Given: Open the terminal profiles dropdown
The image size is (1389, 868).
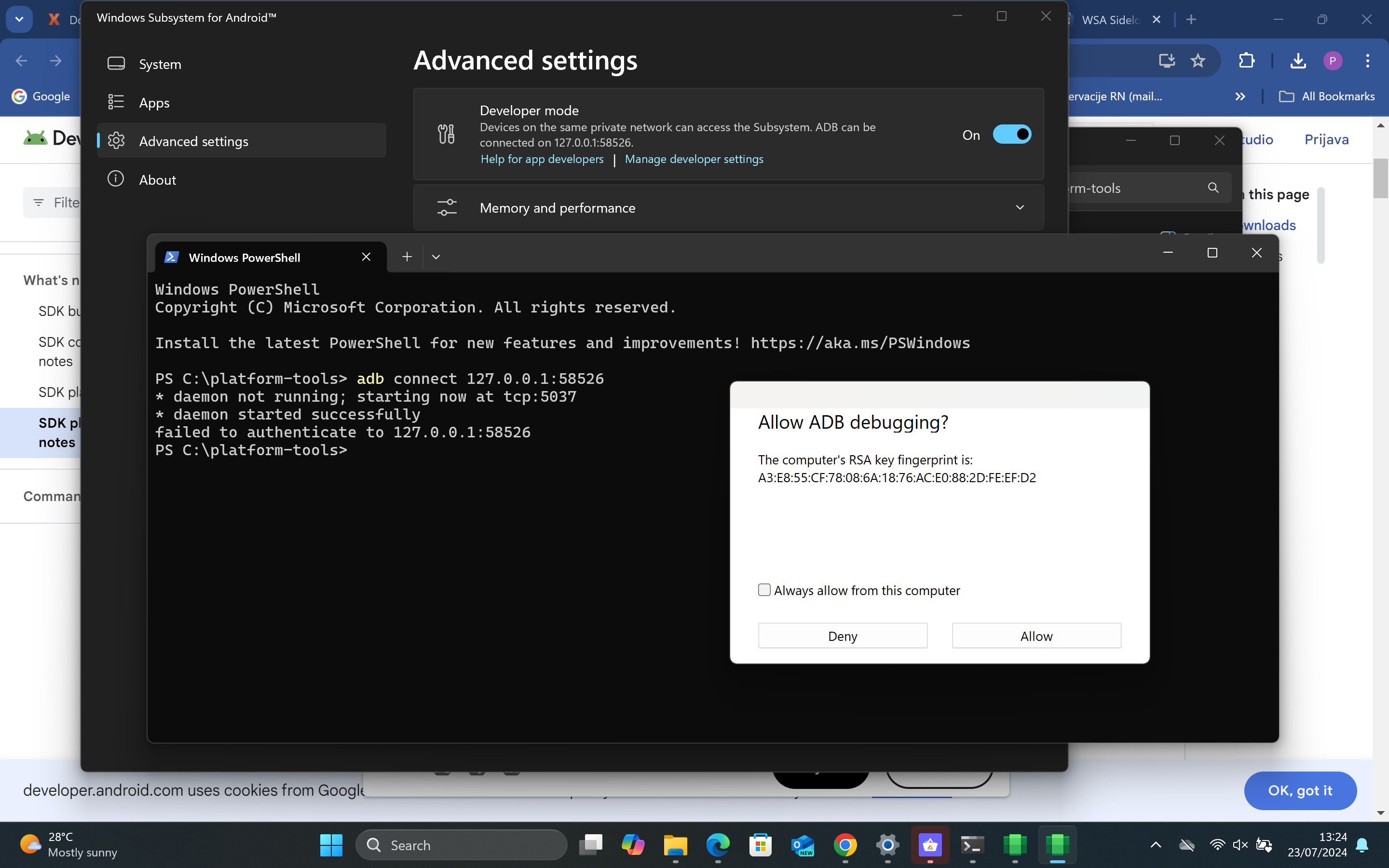Looking at the screenshot, I should 436,257.
